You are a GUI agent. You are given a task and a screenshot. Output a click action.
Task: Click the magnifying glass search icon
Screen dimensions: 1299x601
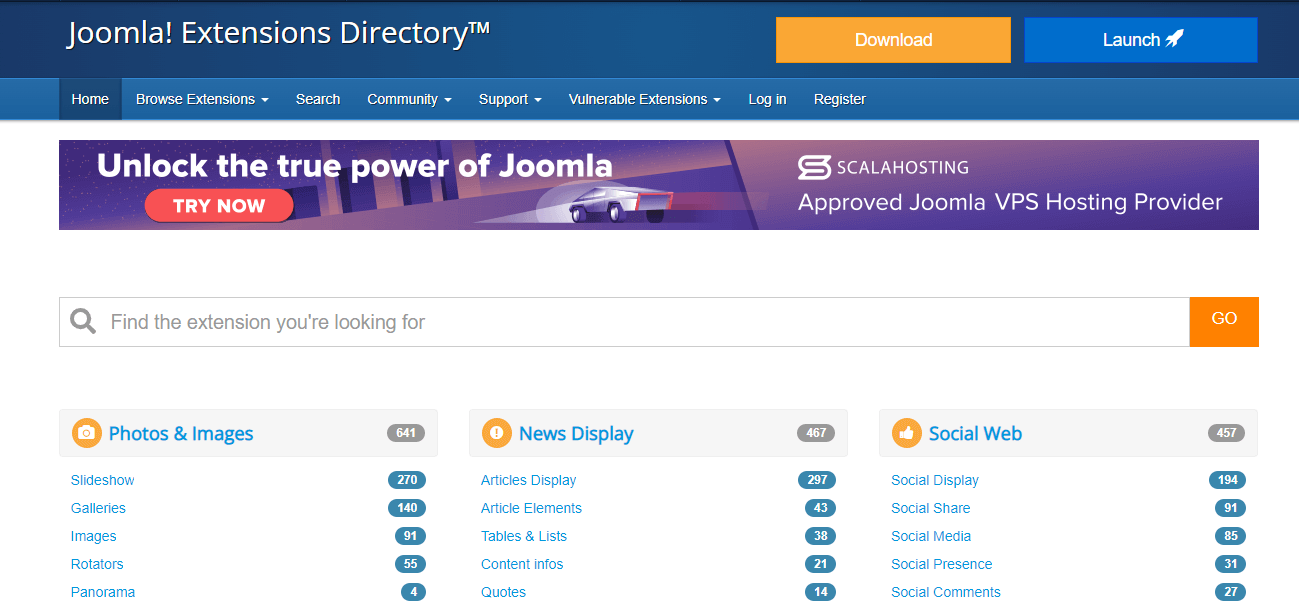tap(84, 322)
